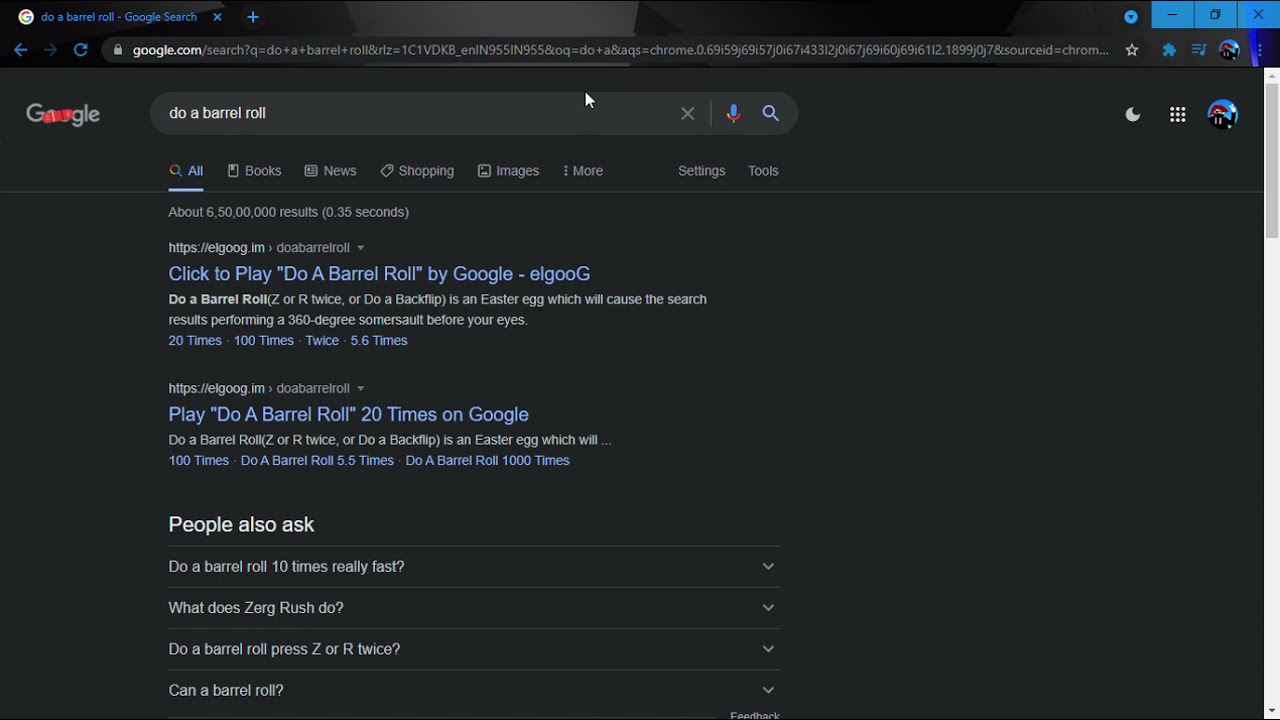Click in the Google search input field

click(x=420, y=114)
